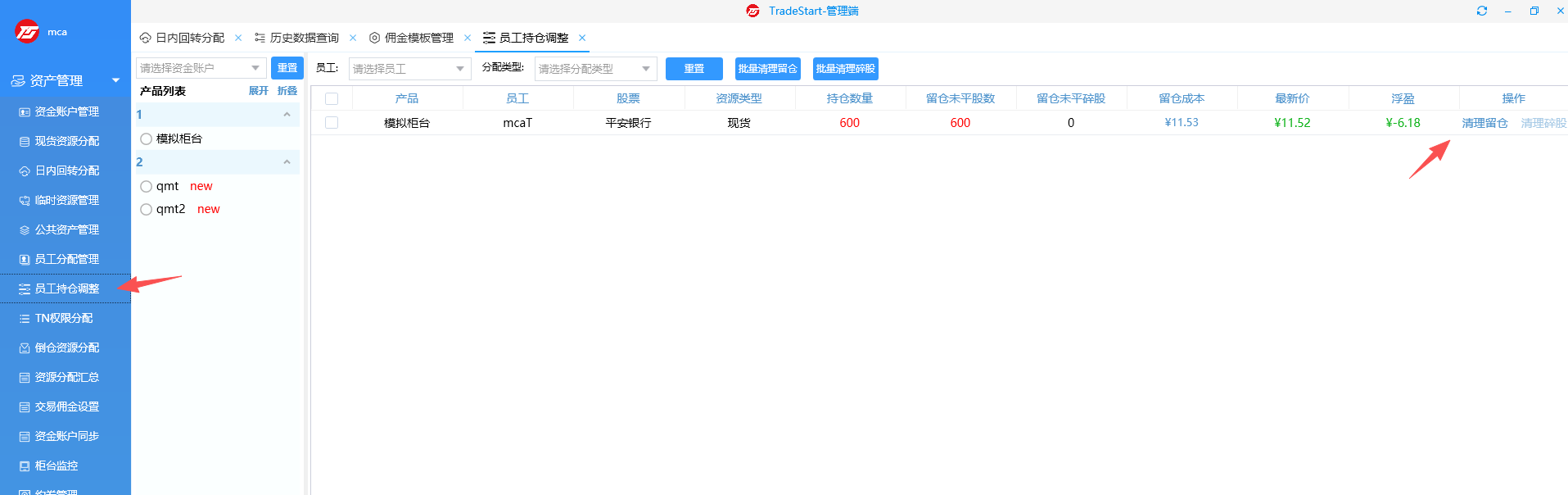Viewport: 1568px width, 495px height.
Task: Select the 模拟柜台 radio button
Action: (146, 139)
